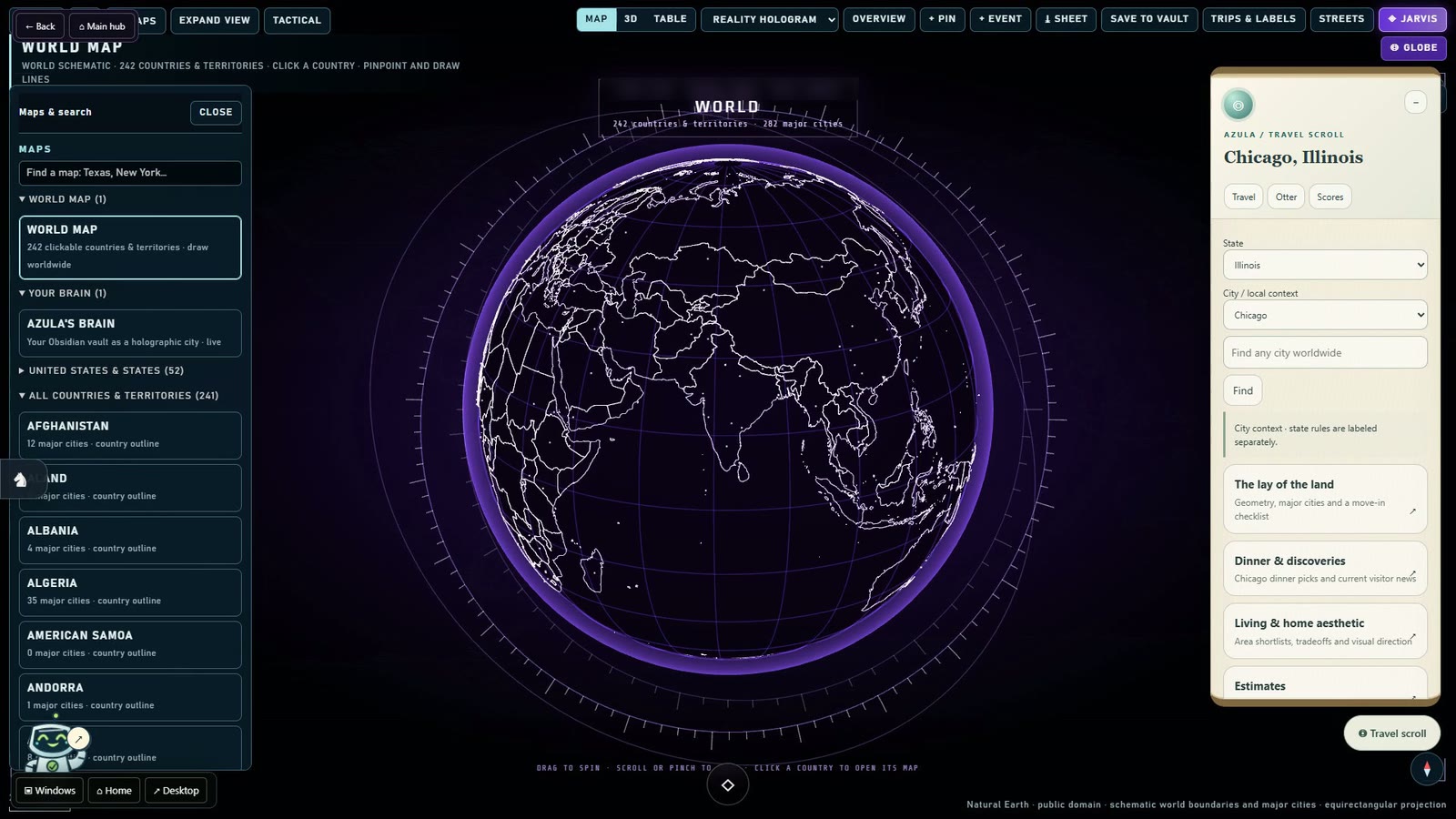The width and height of the screenshot is (1456, 819).
Task: Click Save to Vault
Action: [1149, 19]
